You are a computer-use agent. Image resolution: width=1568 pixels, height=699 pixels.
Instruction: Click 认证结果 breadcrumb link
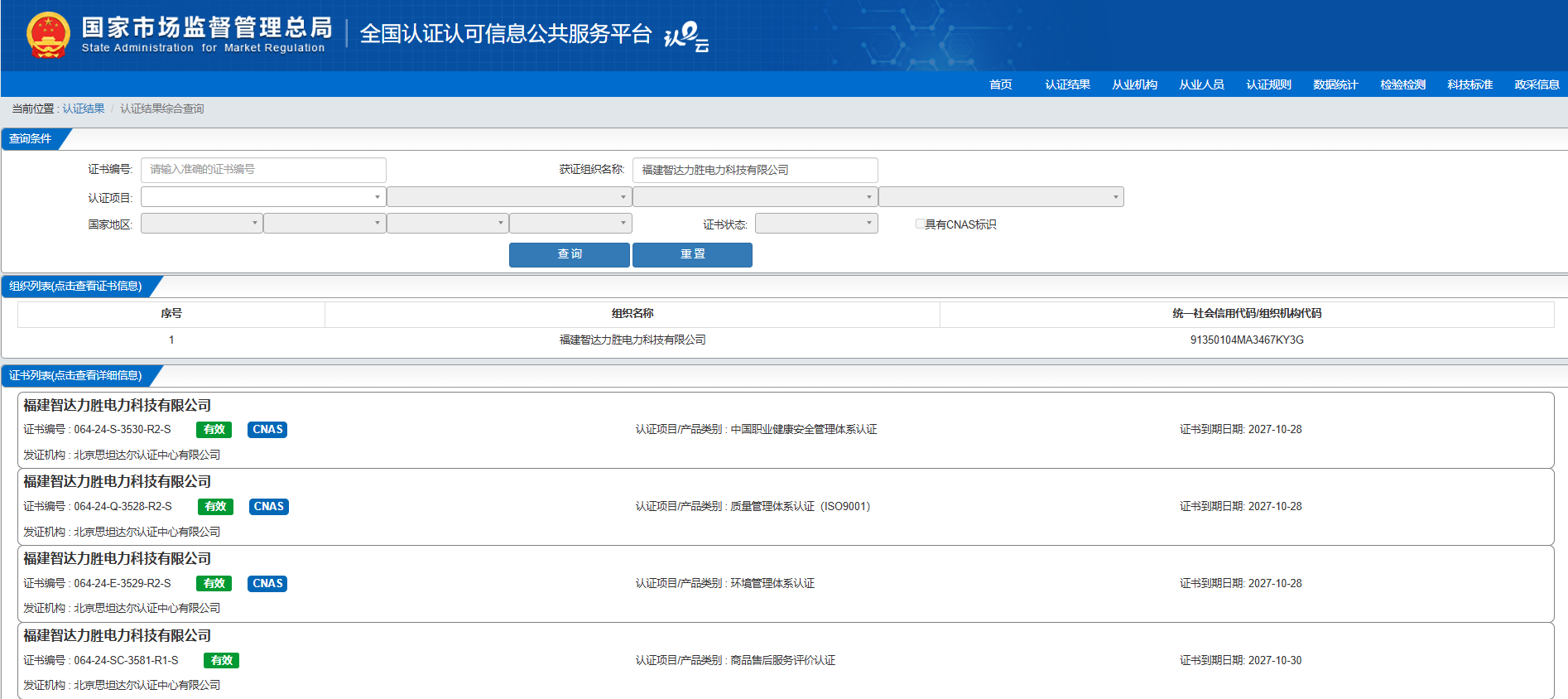tap(84, 108)
